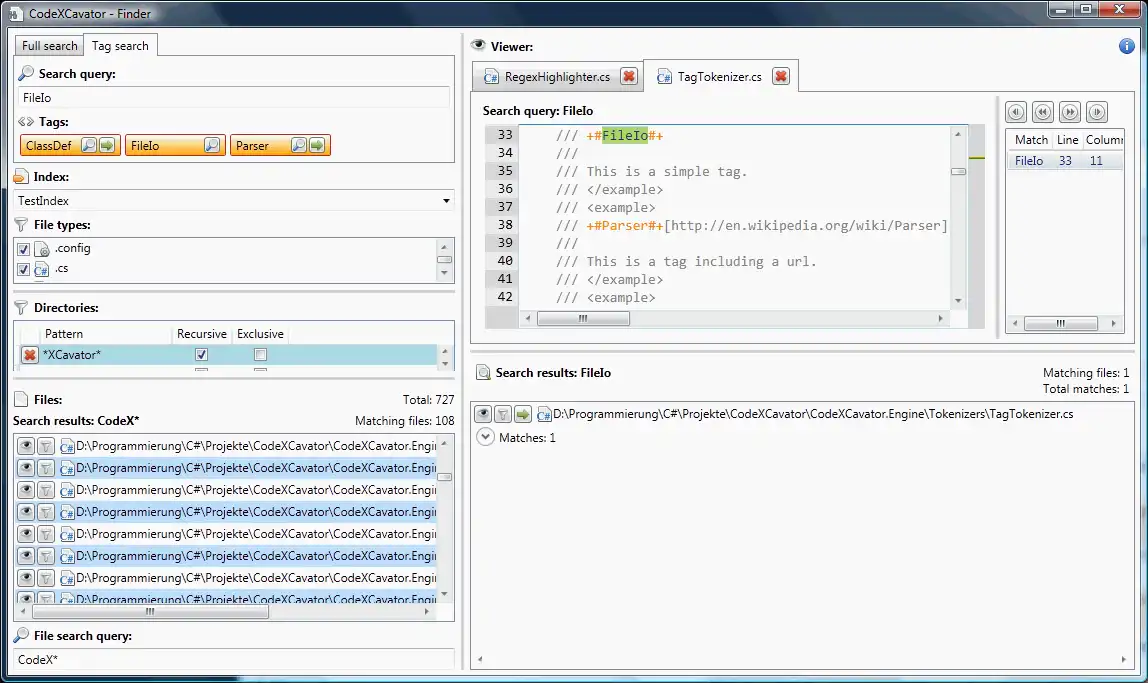Click the +#Parser#+ tag on line 38

coord(625,225)
